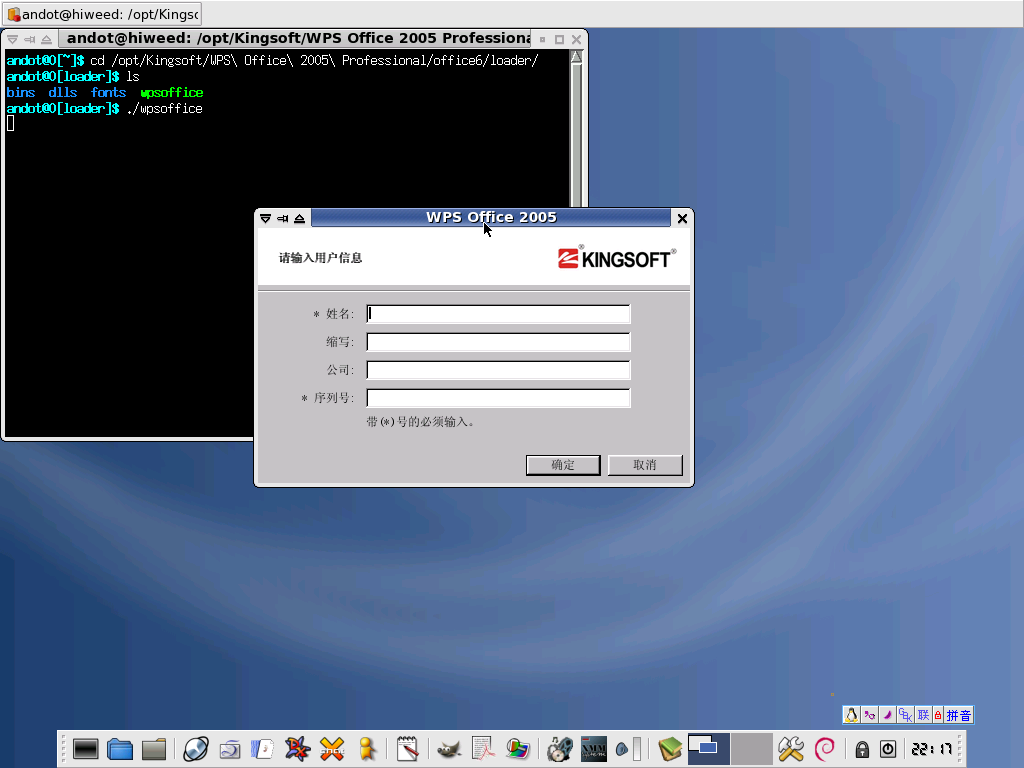This screenshot has height=768, width=1024.
Task: Click the 带(*)号的必须输入 note text
Action: tap(421, 422)
